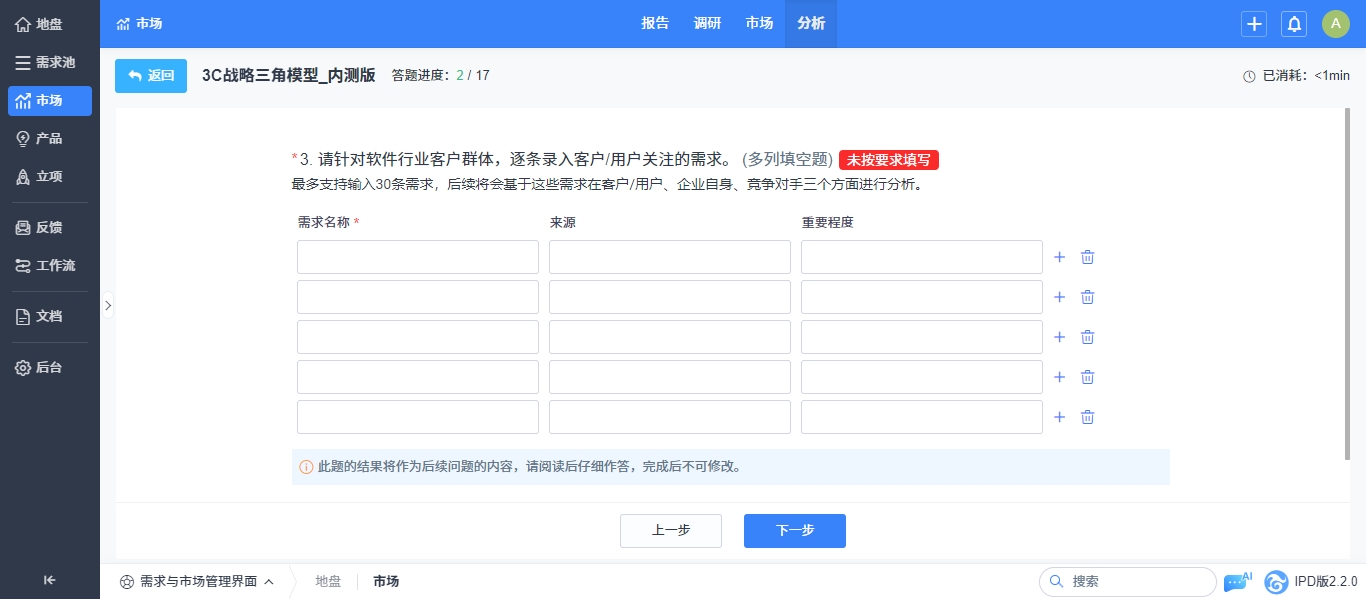1366x599 pixels.
Task: Click the 返回 button
Action: [151, 76]
